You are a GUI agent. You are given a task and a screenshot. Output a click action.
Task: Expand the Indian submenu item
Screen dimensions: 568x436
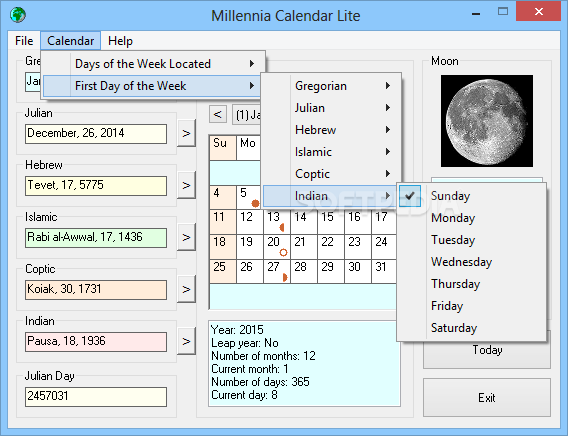[331, 196]
